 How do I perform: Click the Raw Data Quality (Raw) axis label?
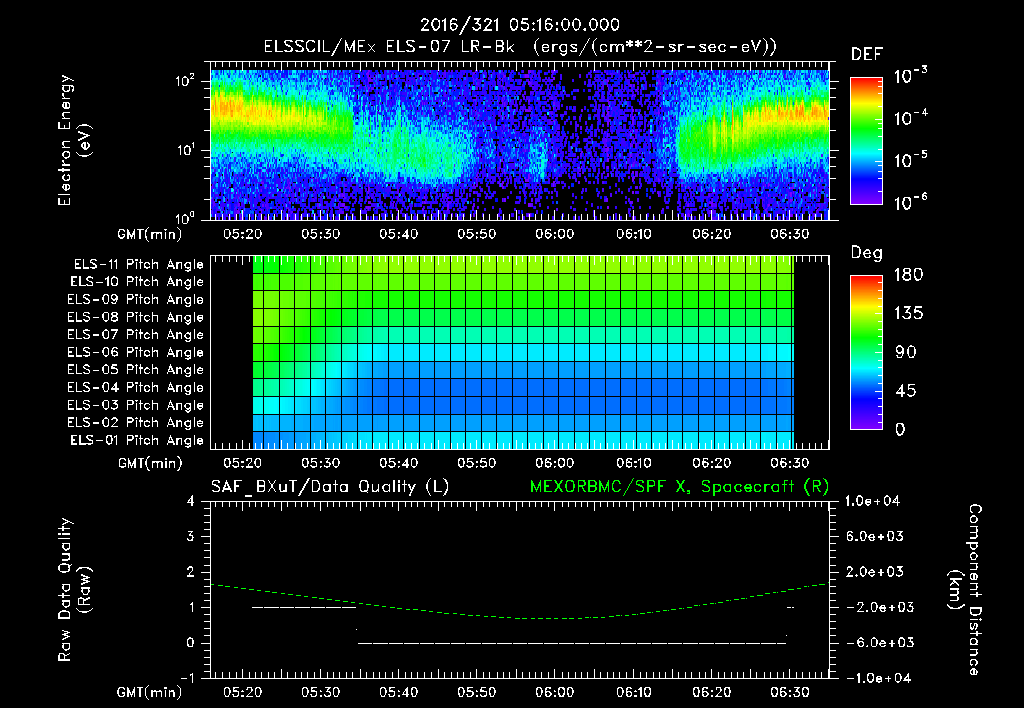74,589
